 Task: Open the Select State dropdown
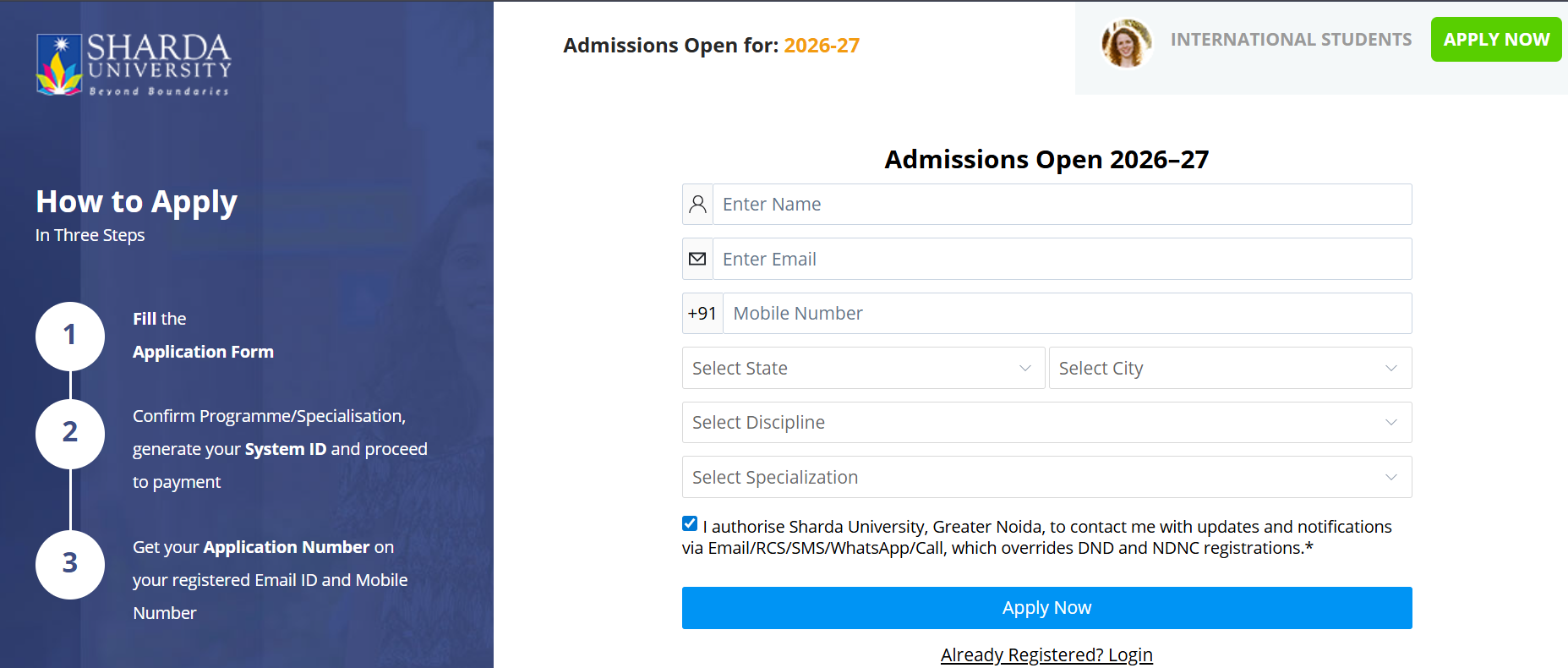863,368
